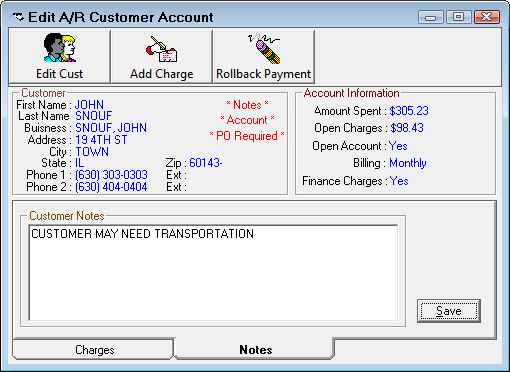Viewport: 510px width, 372px height.
Task: Click billing value Monthly
Action: tap(408, 163)
